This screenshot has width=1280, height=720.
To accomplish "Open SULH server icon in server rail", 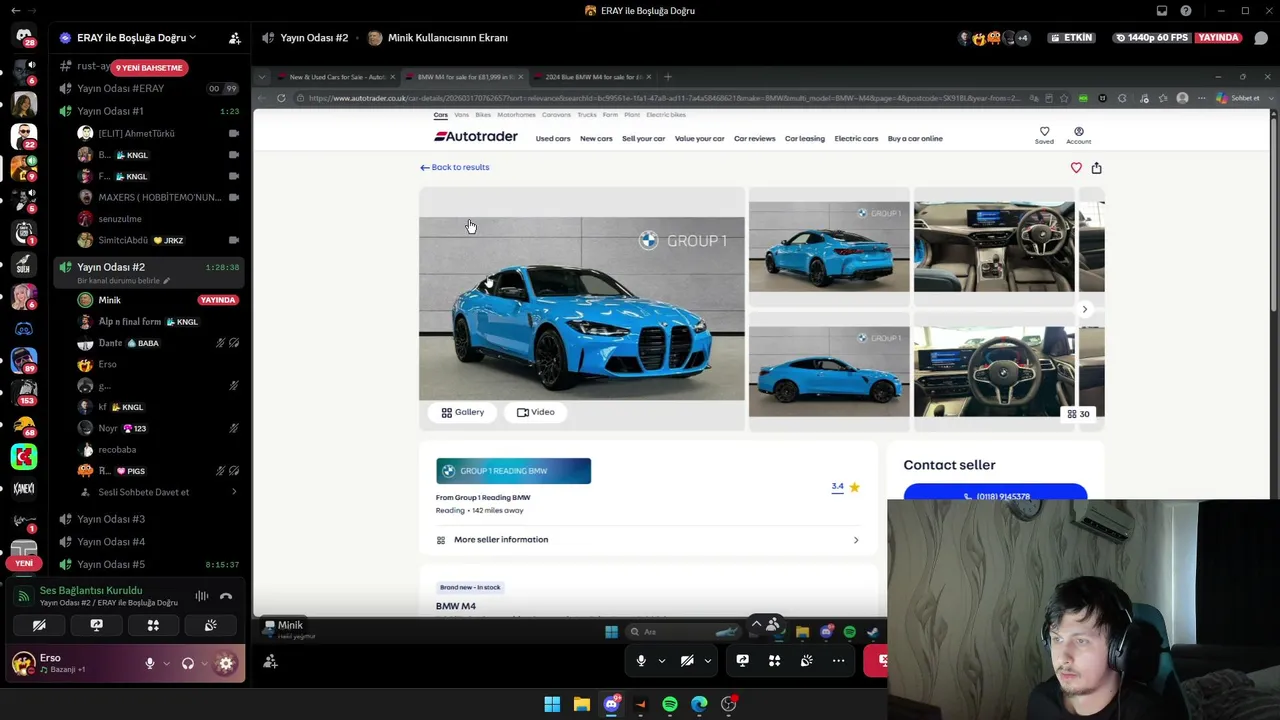I will click(x=24, y=265).
